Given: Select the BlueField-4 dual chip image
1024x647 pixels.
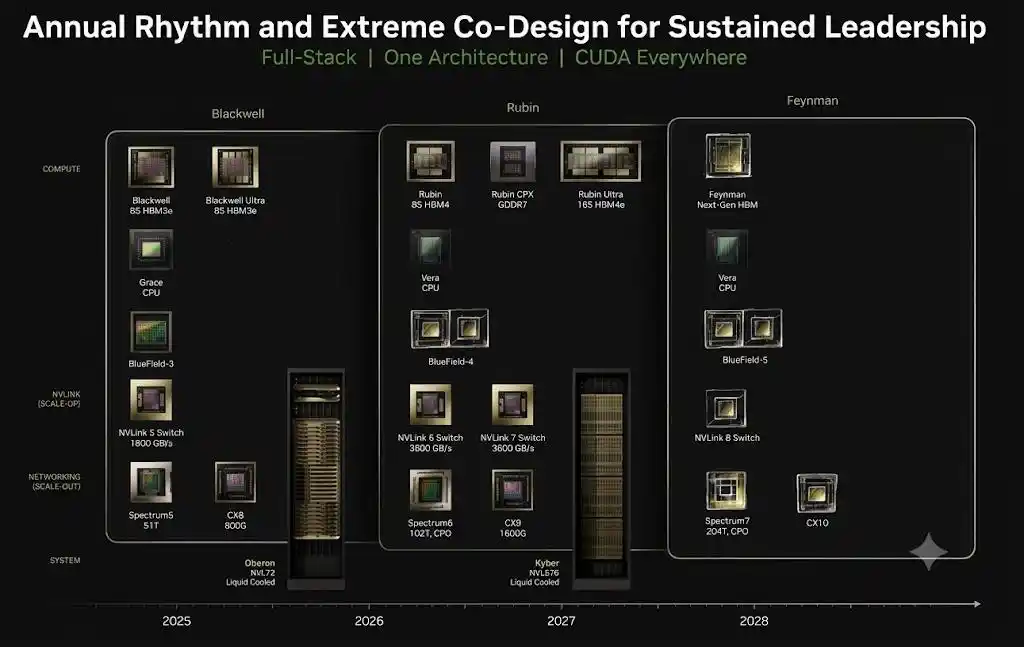Looking at the screenshot, I should 450,328.
